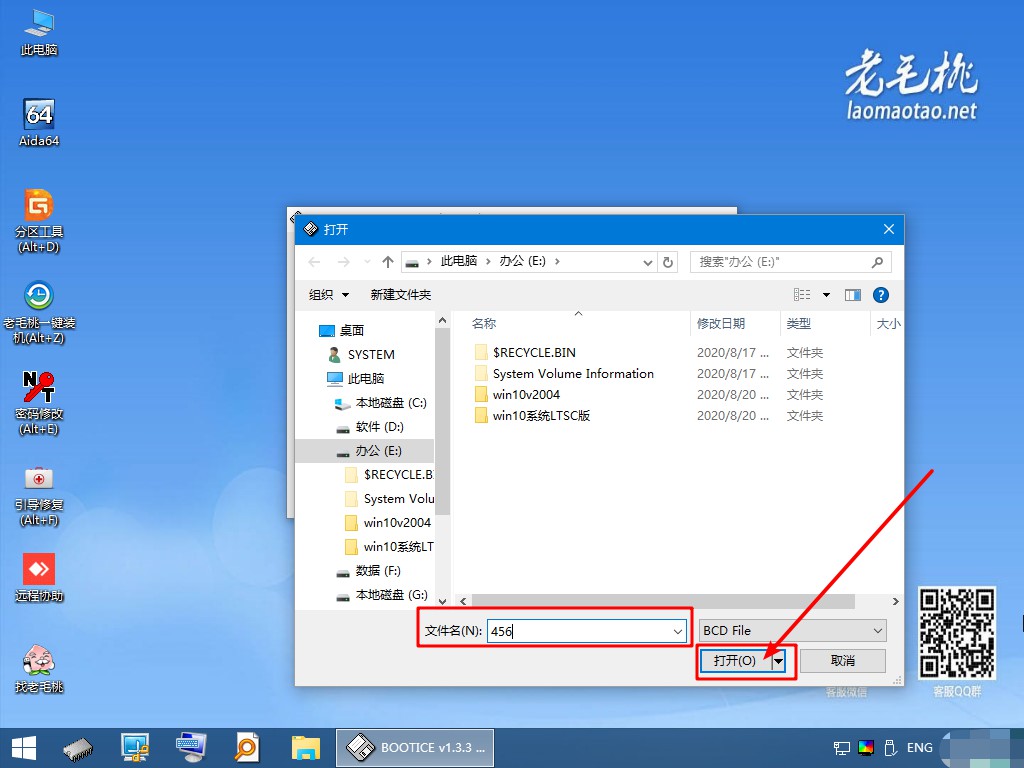Viewport: 1024px width, 768px height.
Task: Open the BCD File file-type dropdown
Action: click(x=878, y=630)
